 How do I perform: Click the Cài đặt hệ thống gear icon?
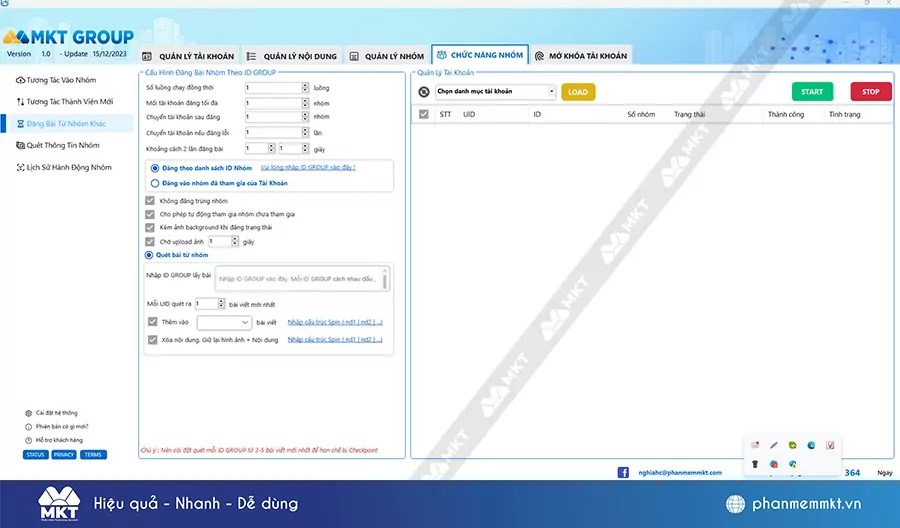pyautogui.click(x=28, y=412)
